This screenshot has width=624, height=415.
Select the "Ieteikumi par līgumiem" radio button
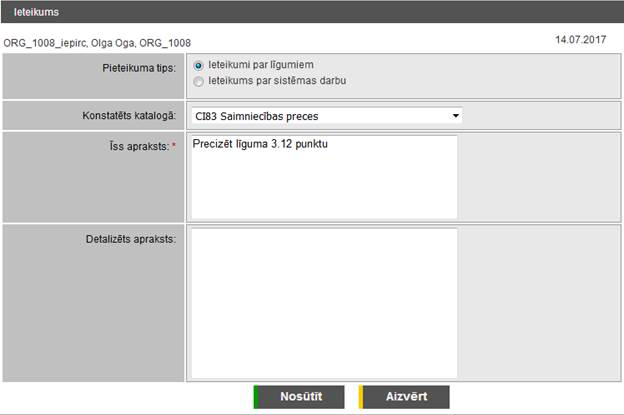pyautogui.click(x=198, y=65)
